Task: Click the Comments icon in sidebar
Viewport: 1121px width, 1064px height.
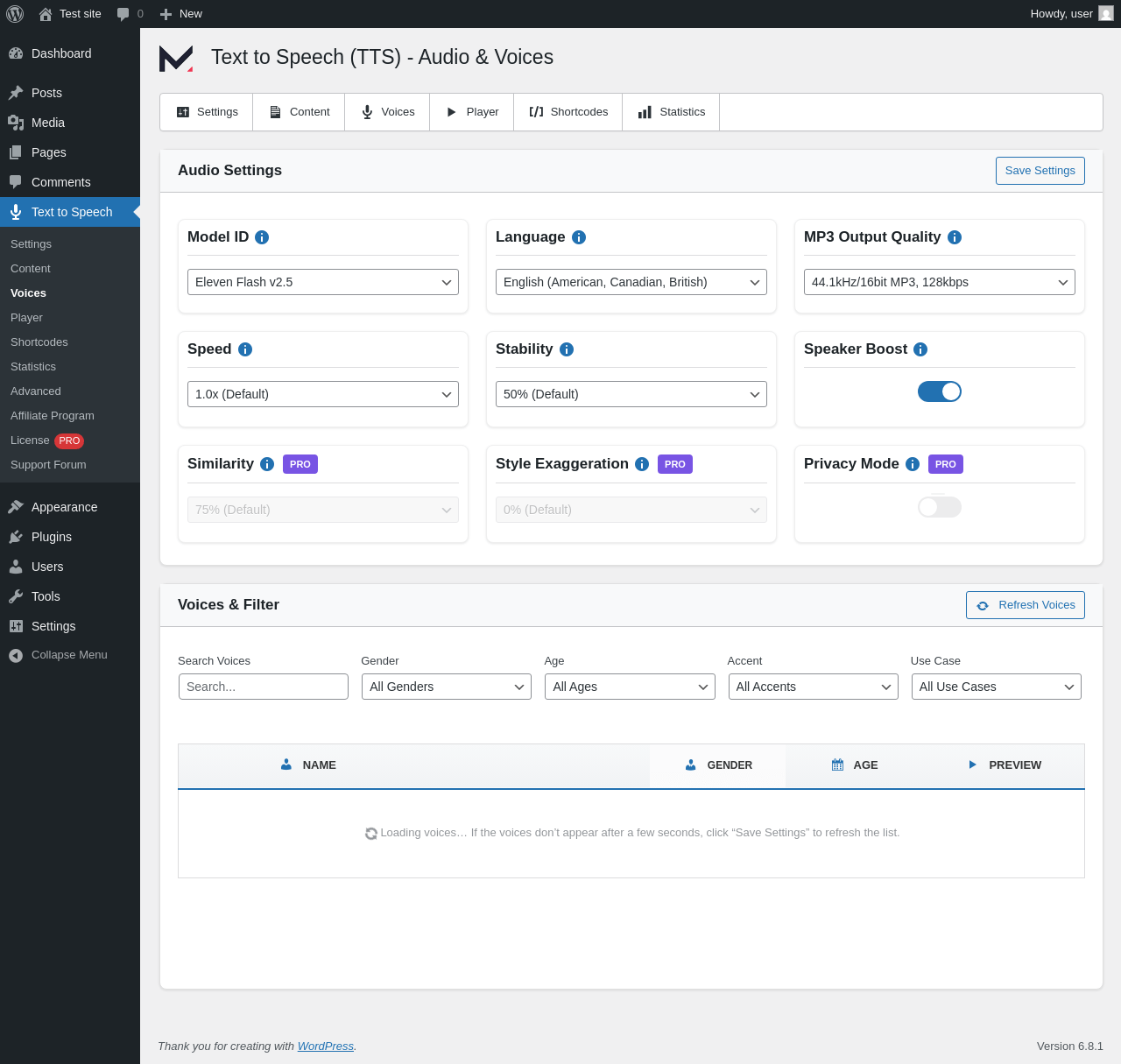Action: click(16, 182)
